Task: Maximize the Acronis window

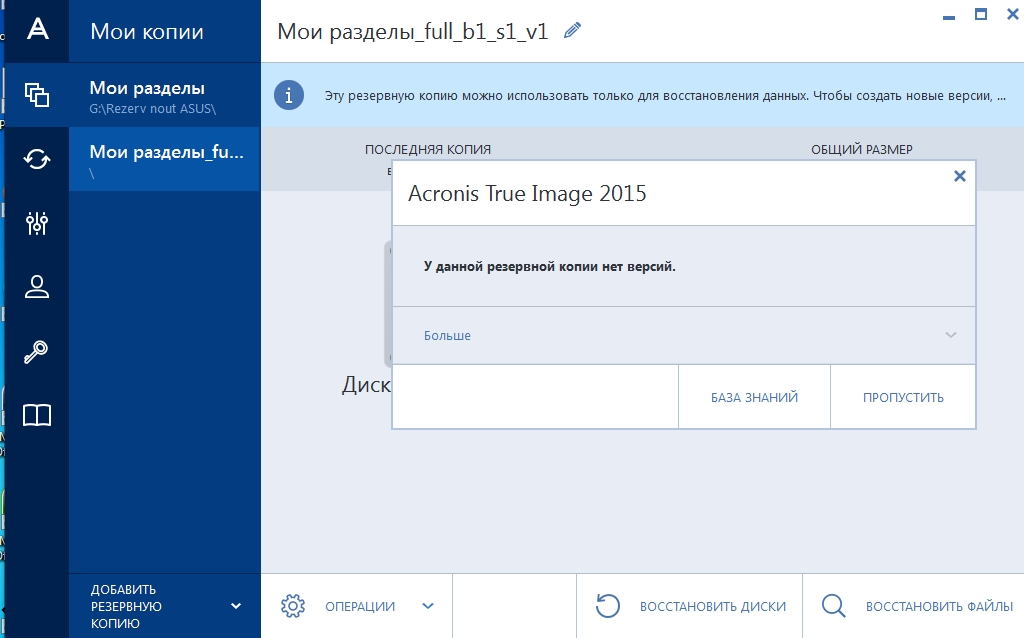Action: [x=981, y=14]
